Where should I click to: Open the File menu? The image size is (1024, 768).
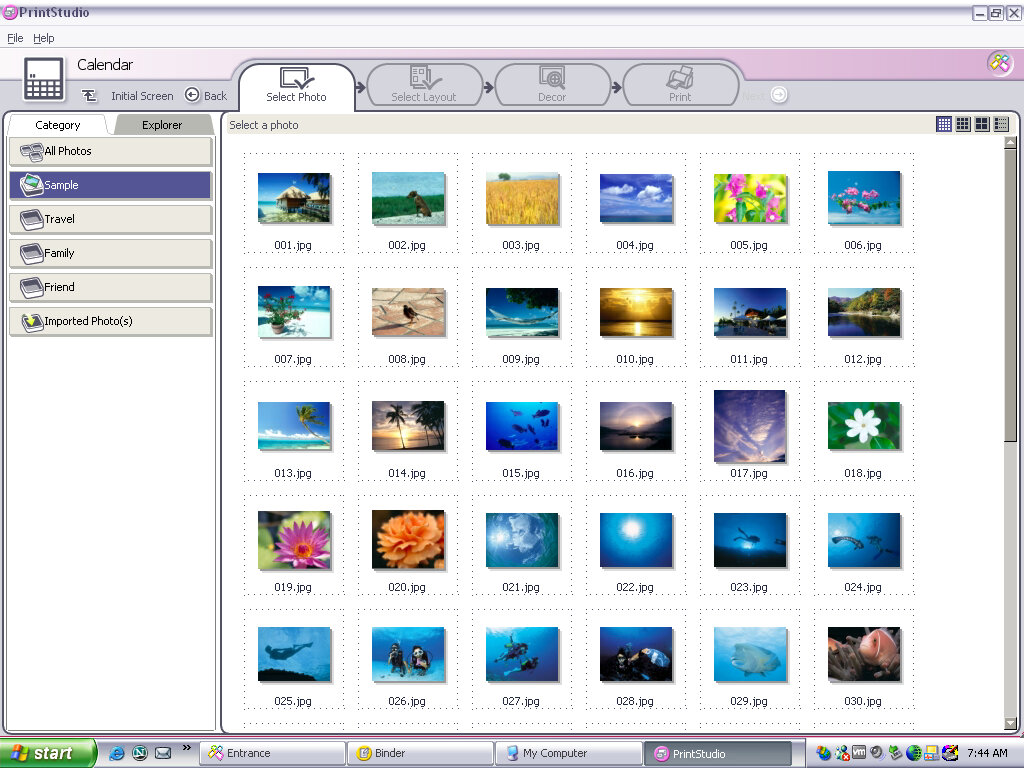click(15, 38)
